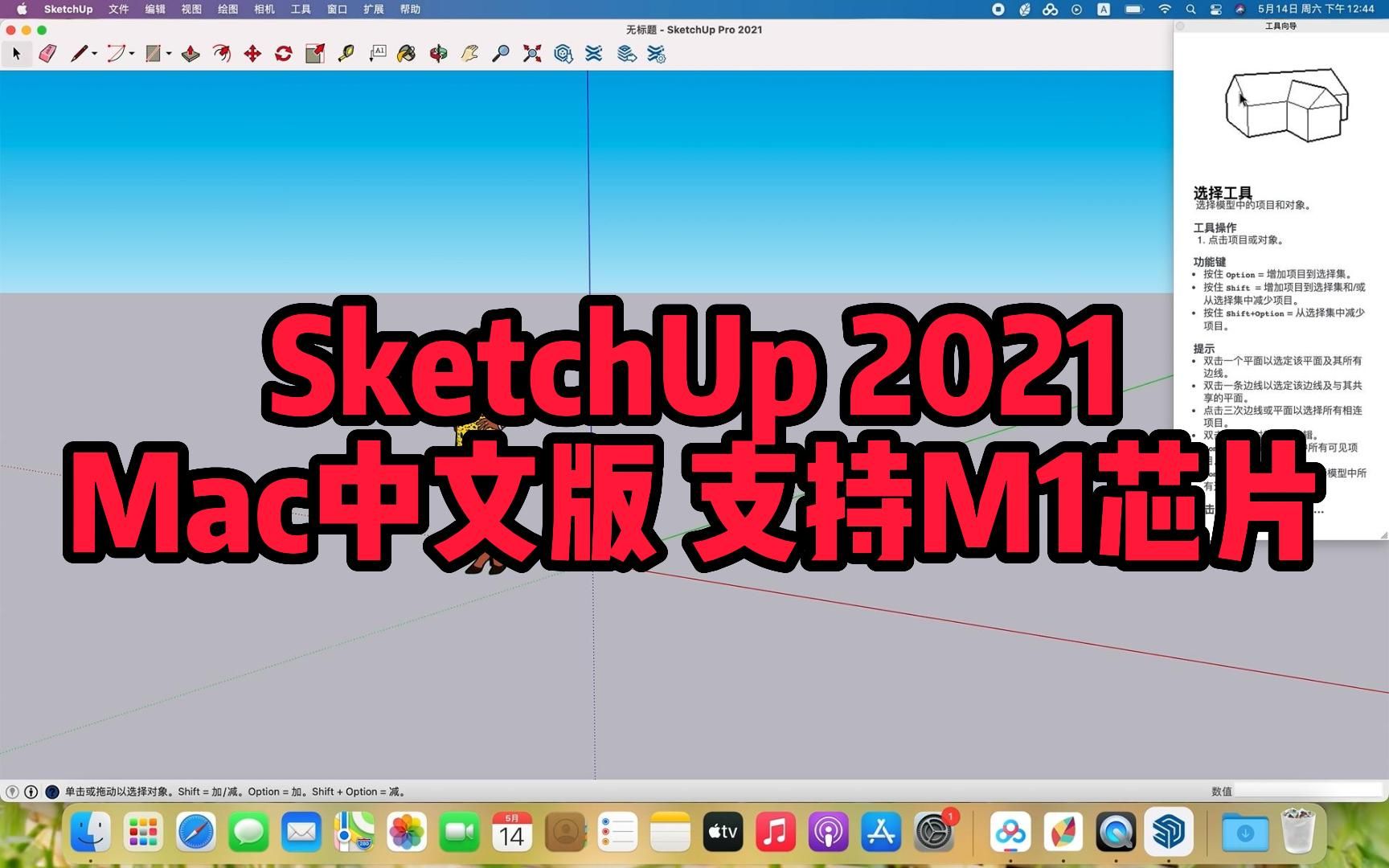The height and width of the screenshot is (868, 1389).
Task: Pick the Pan hand tool
Action: tap(469, 54)
